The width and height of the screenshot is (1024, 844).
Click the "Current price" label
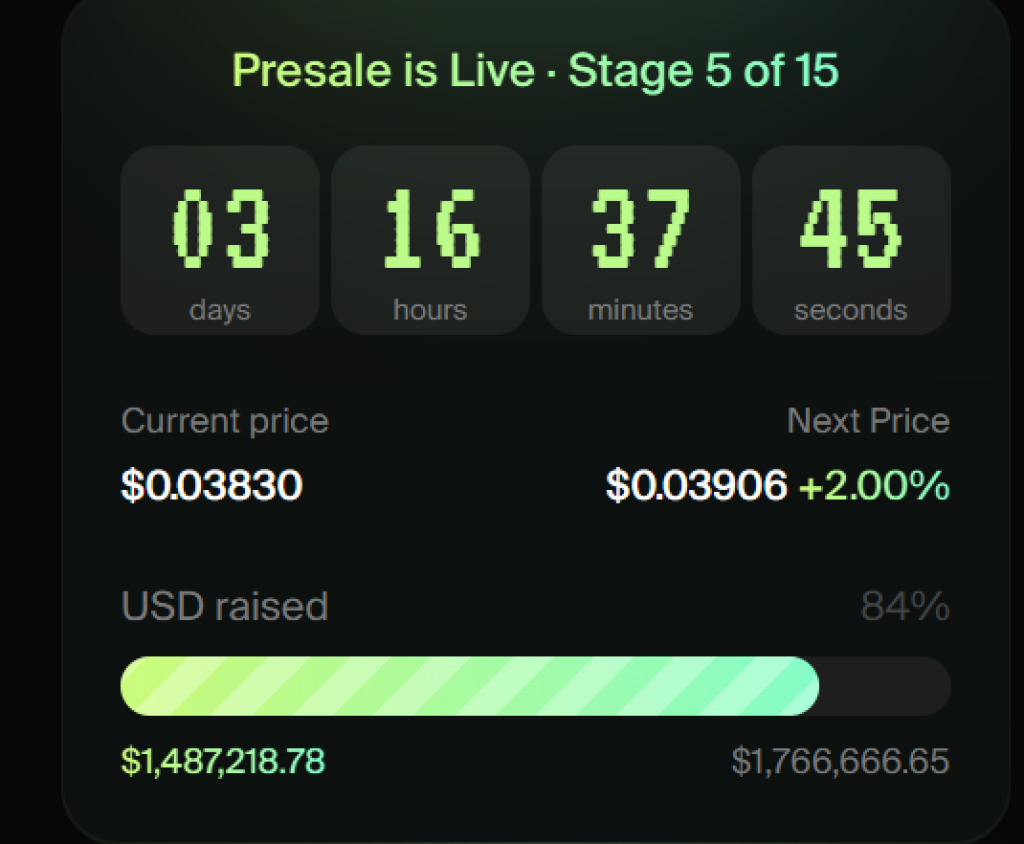225,421
